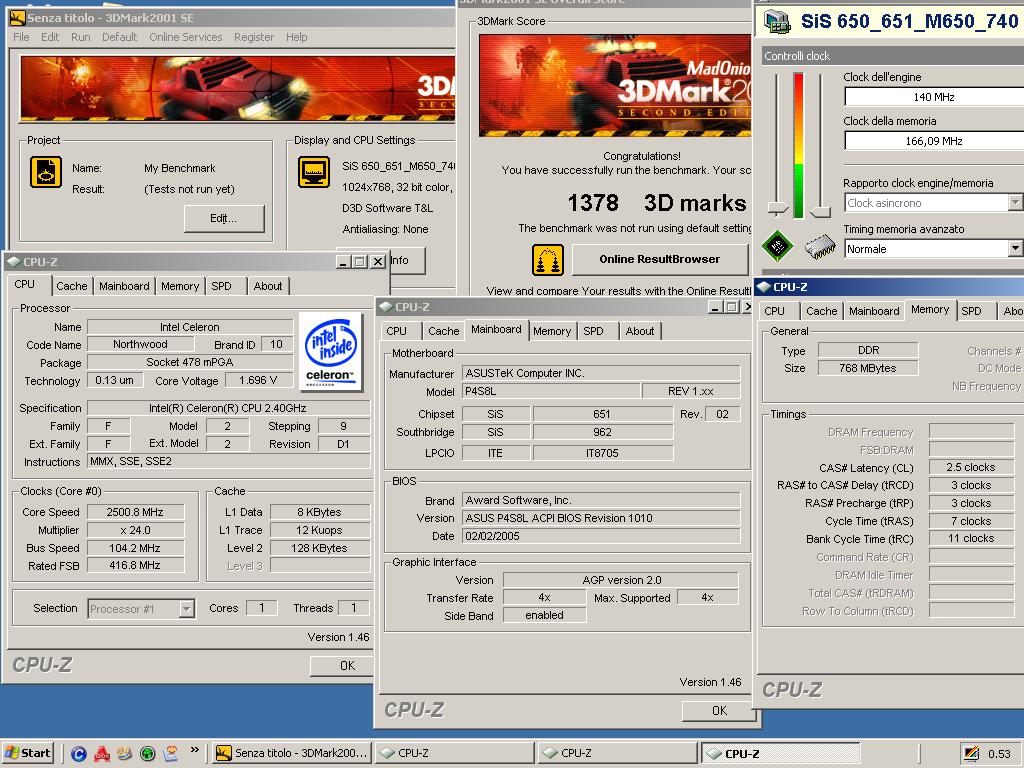
Task: Click the Core Speed 2500.8 MHz value
Action: click(x=135, y=512)
